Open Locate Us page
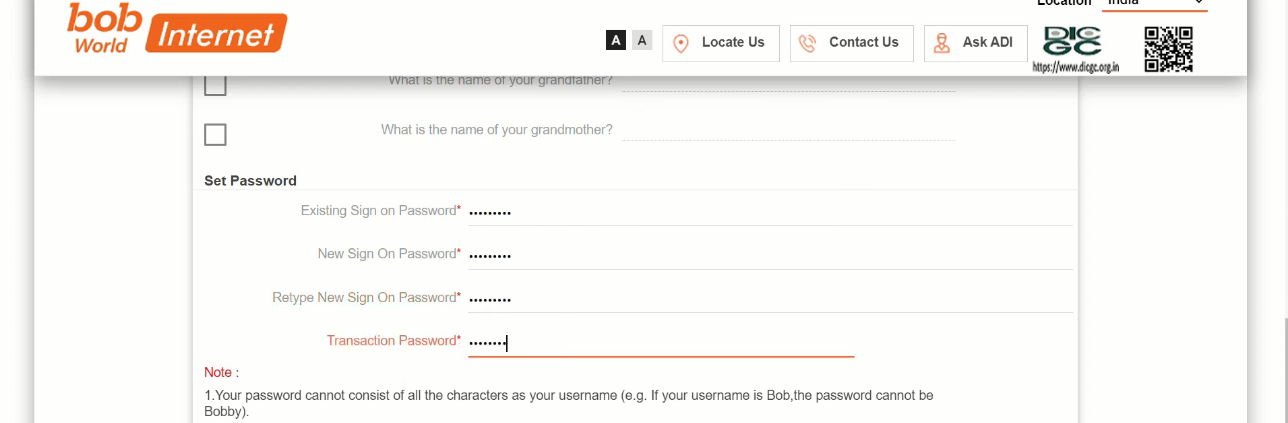This screenshot has width=1288, height=423. tap(733, 42)
